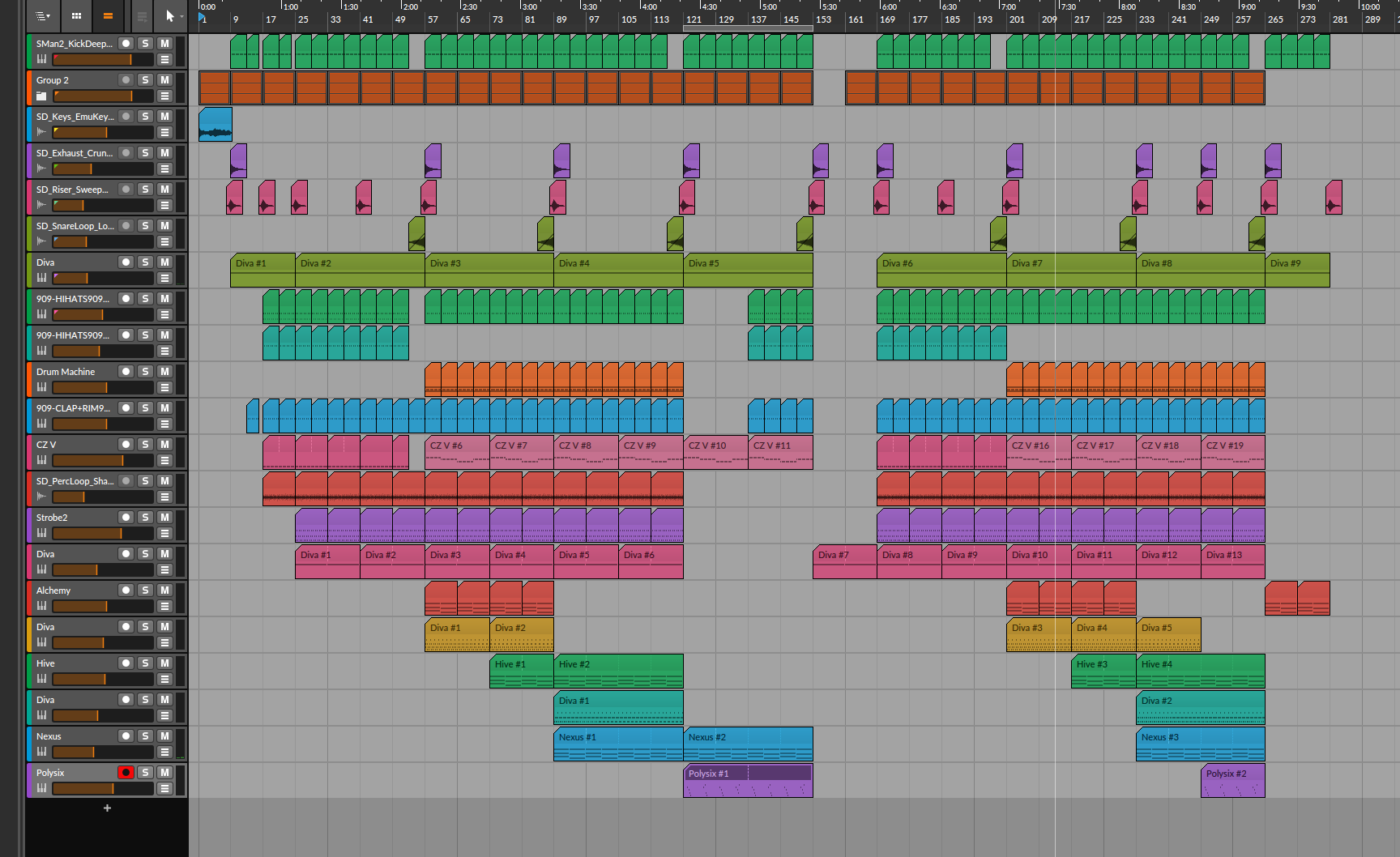1400x857 pixels.
Task: Click the piano keys icon on Polysix track
Action: pos(41,788)
